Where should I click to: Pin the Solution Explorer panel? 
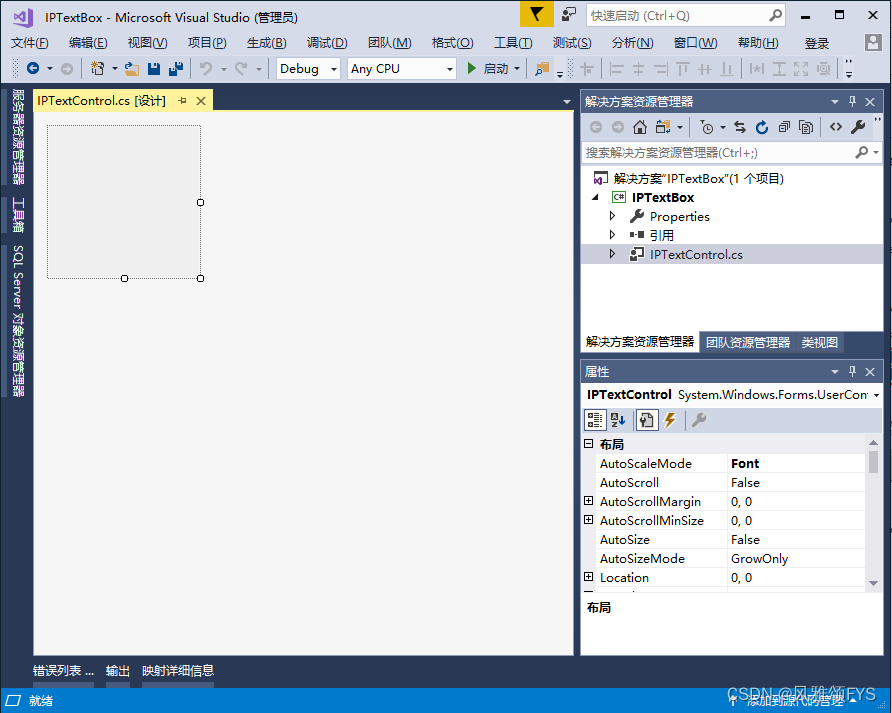point(852,100)
